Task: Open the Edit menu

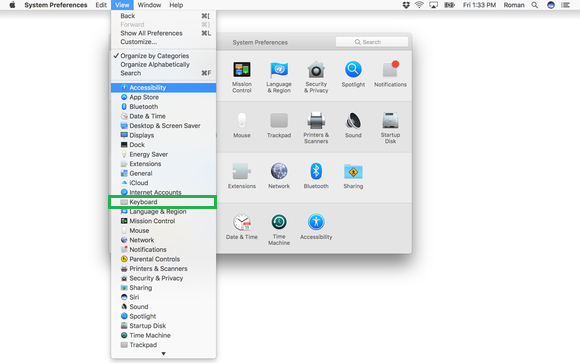Action: pos(101,5)
